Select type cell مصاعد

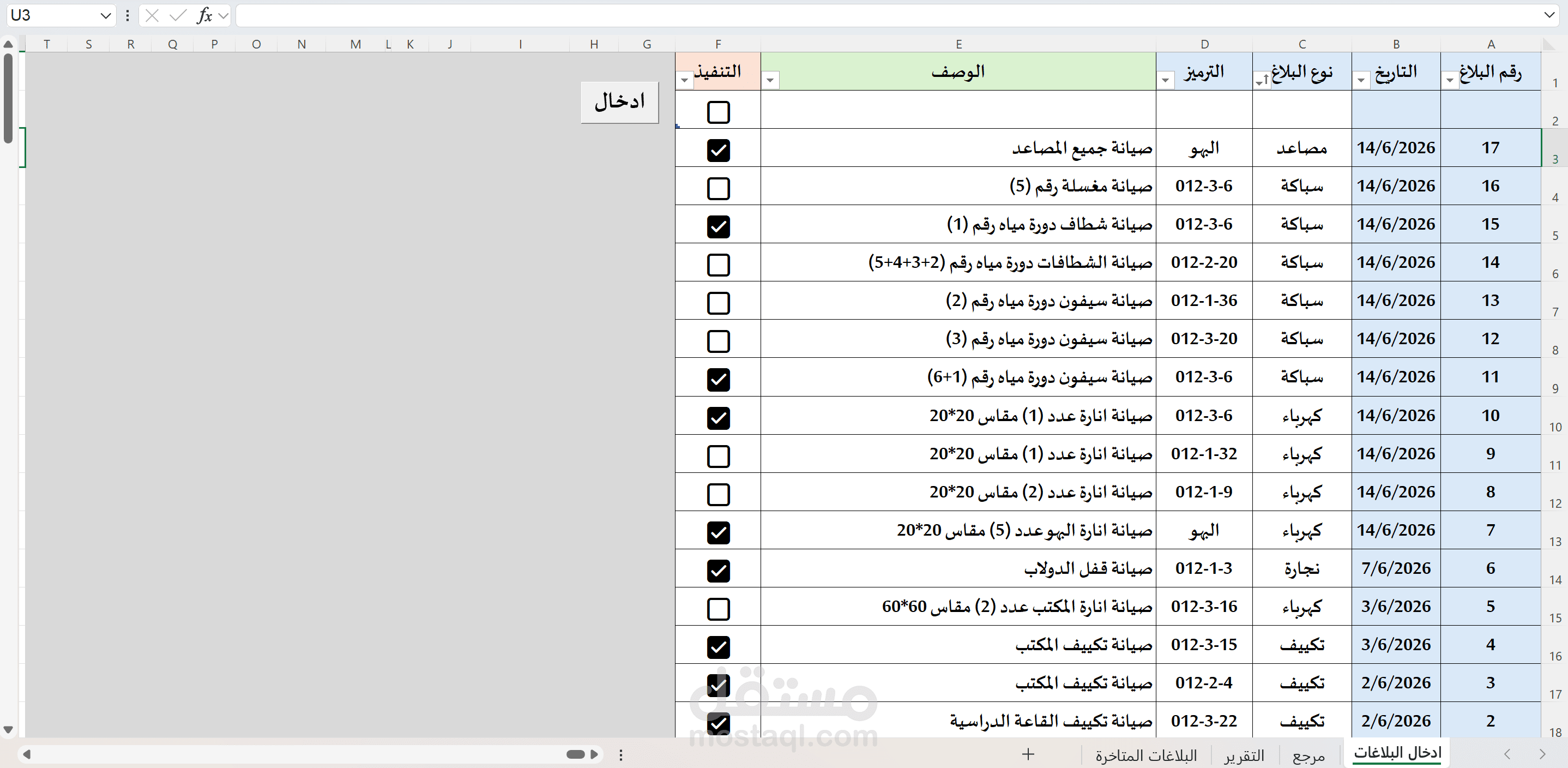point(1302,148)
